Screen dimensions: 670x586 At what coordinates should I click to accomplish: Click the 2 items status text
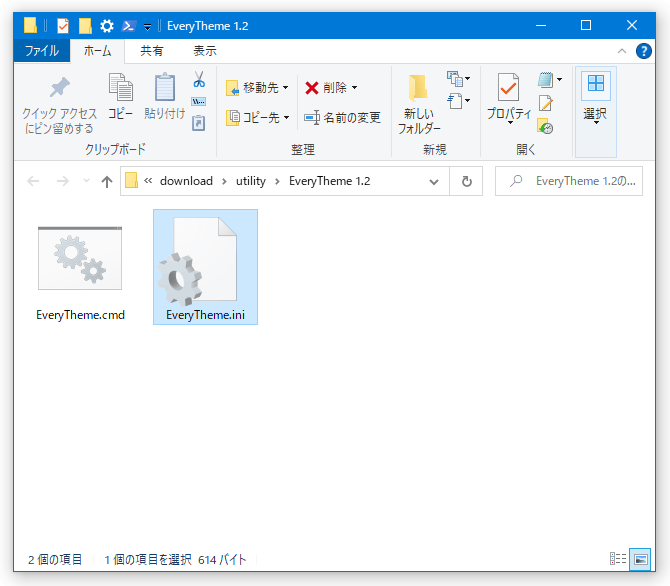(x=55, y=559)
